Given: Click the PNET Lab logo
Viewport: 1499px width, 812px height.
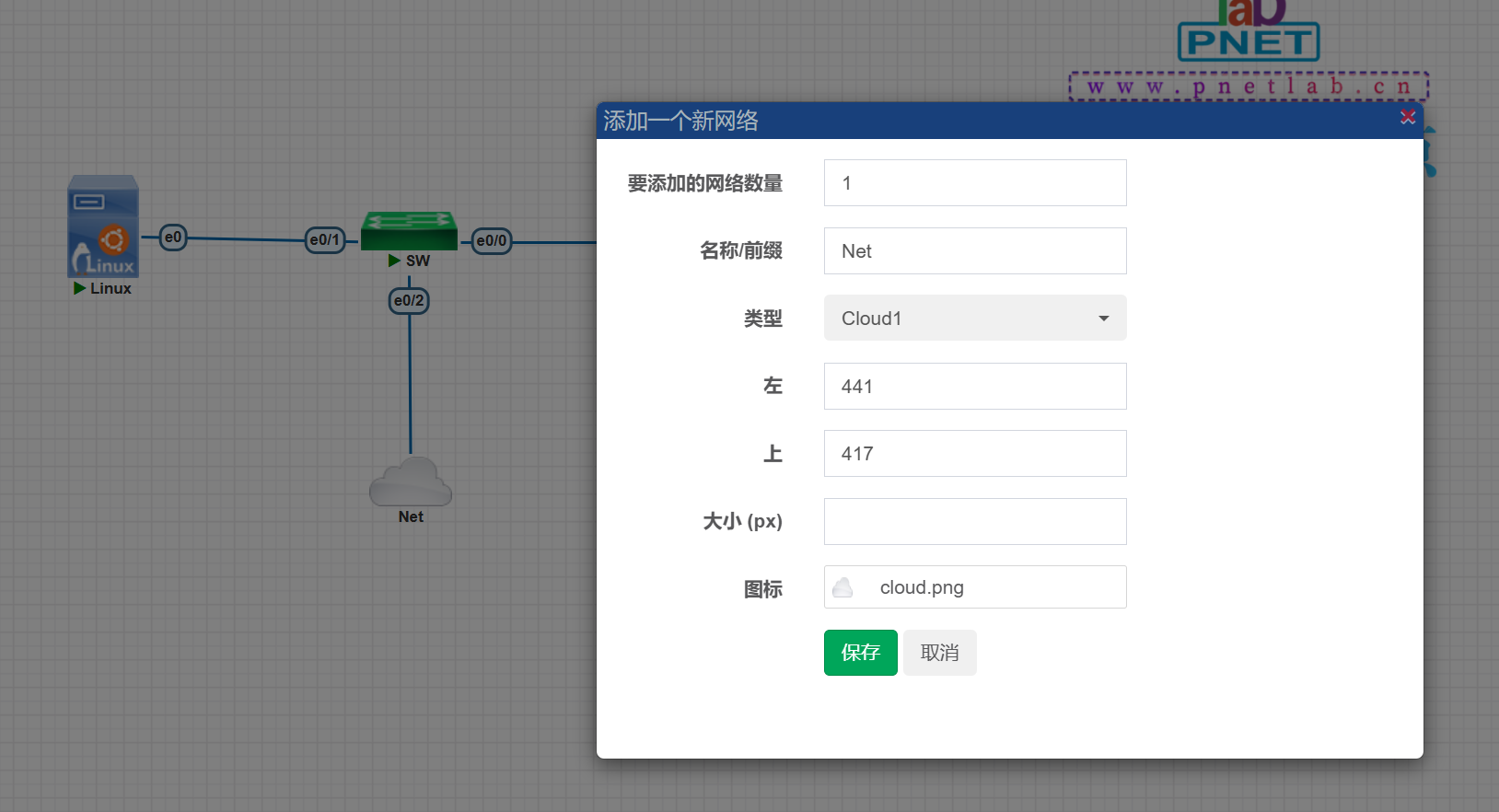Looking at the screenshot, I should 1249,32.
